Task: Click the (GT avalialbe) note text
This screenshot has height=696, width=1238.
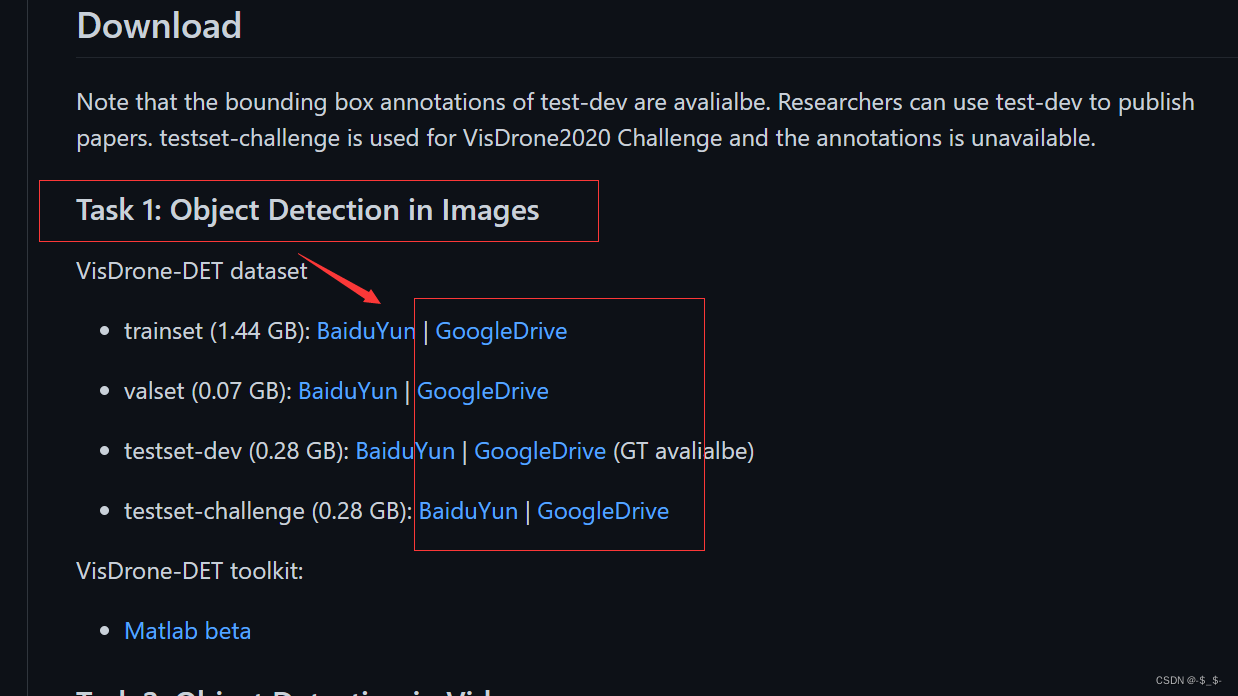Action: click(x=683, y=451)
